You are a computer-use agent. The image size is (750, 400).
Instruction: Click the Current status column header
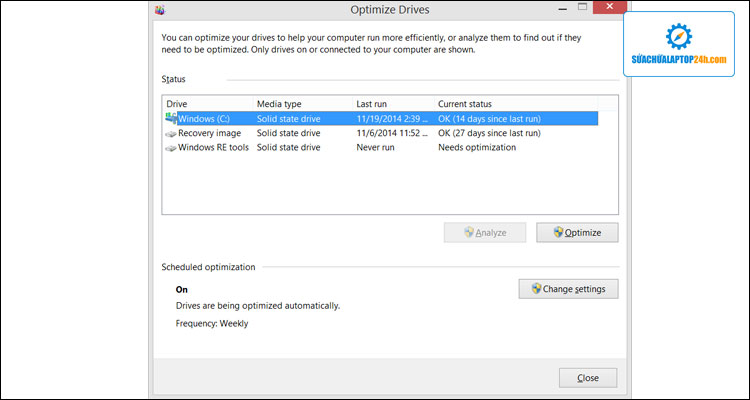(x=464, y=104)
